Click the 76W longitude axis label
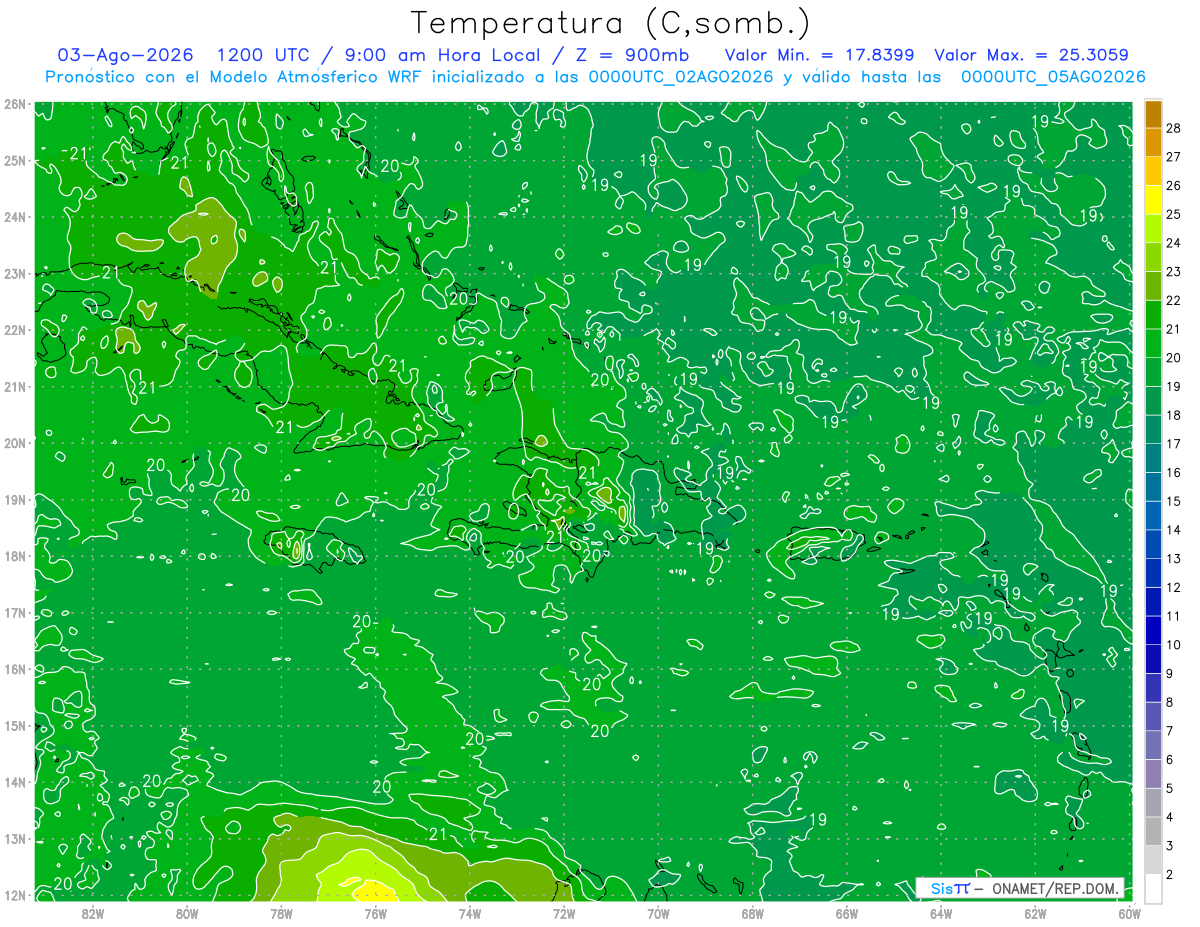Screen dimensions: 1200x927 [x=375, y=912]
